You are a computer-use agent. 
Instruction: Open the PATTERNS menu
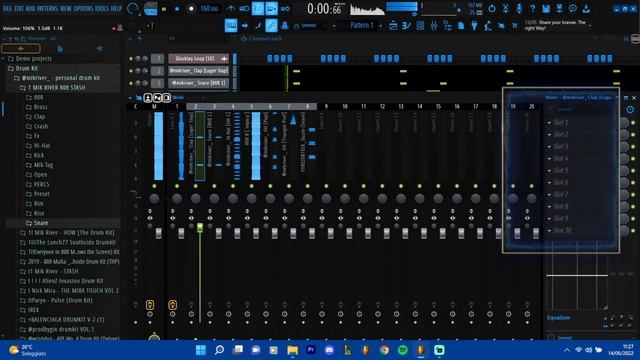[47, 8]
